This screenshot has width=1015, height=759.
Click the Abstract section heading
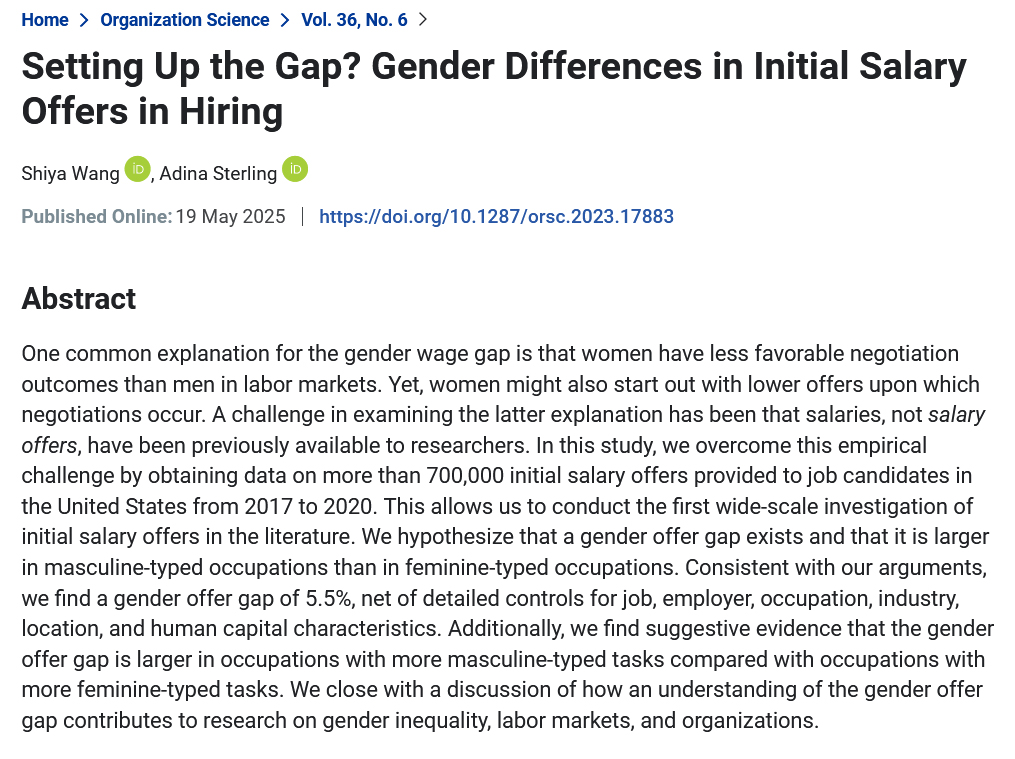point(79,299)
